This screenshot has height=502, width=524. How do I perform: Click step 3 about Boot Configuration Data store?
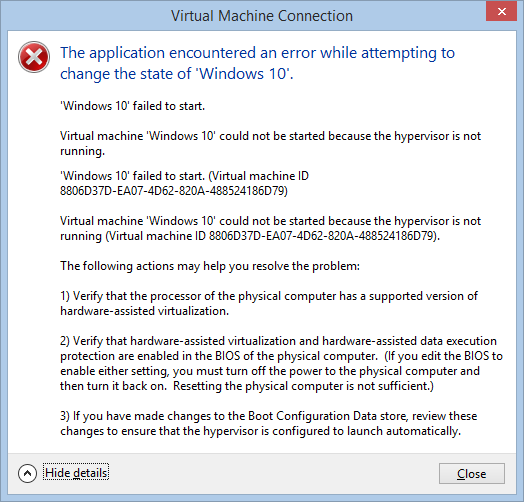268,423
